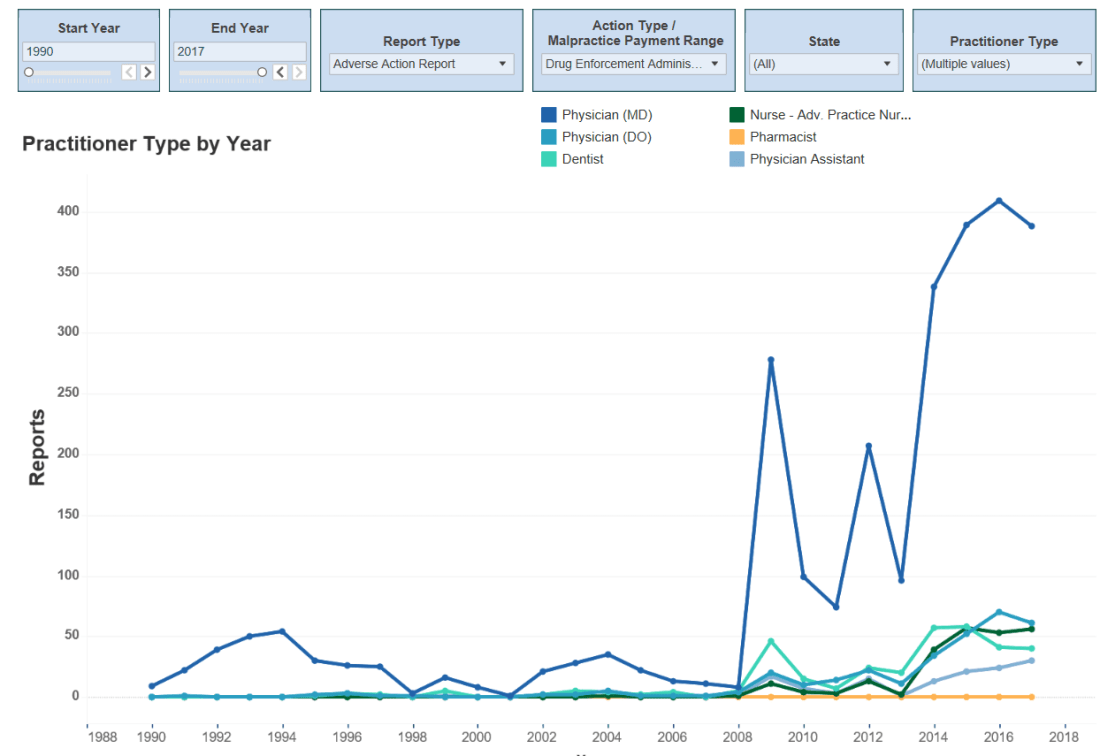Click the End Year 2017 input field
Image resolution: width=1100 pixels, height=756 pixels.
[x=240, y=52]
